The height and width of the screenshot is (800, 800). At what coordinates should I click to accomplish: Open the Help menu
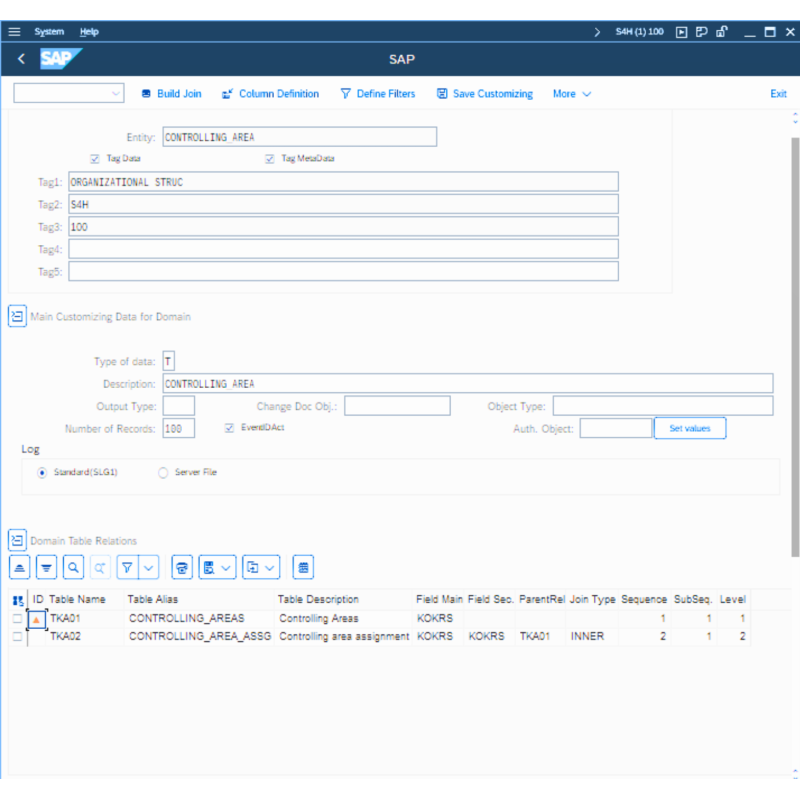tap(89, 32)
